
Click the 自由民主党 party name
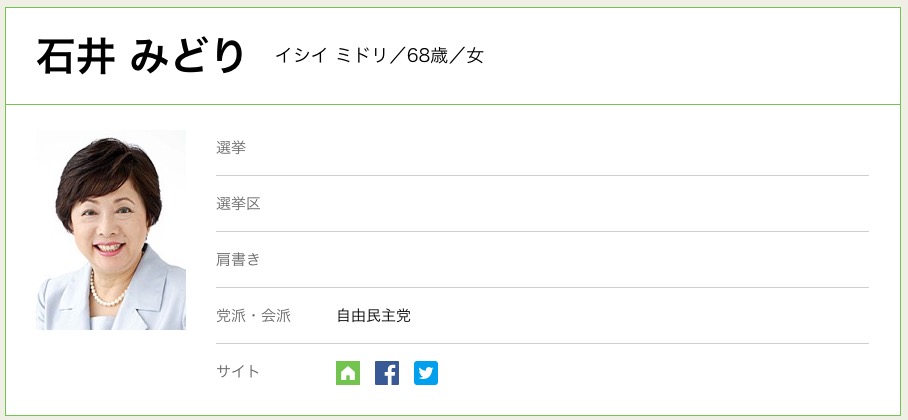click(373, 316)
